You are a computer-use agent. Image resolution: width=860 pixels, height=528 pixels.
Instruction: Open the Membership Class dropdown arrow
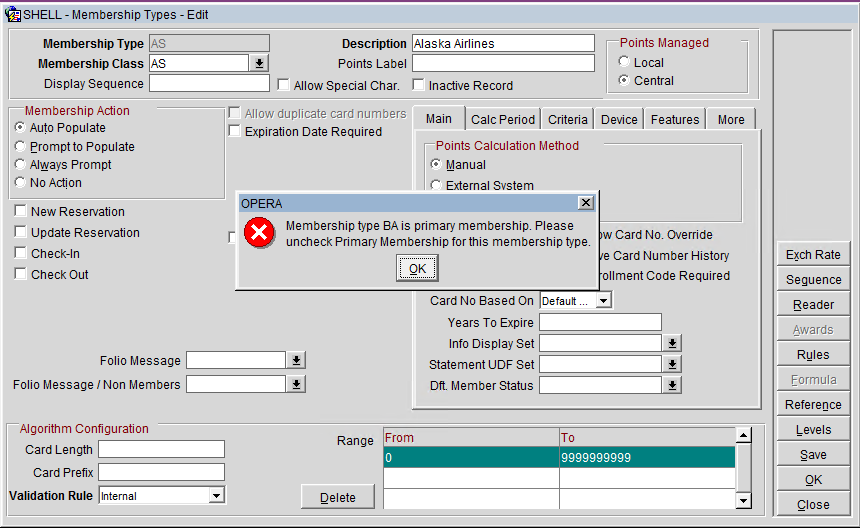(x=259, y=63)
